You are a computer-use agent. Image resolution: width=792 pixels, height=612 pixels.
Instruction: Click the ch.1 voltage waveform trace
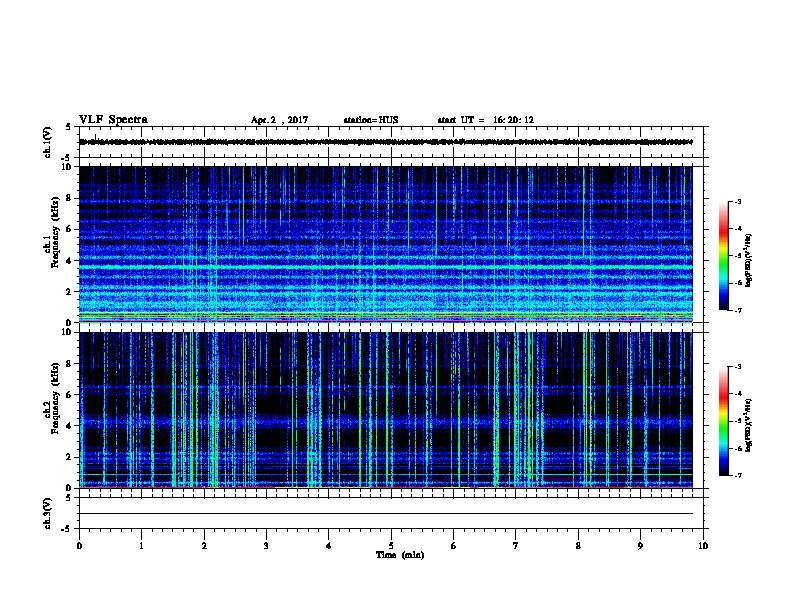pos(386,142)
